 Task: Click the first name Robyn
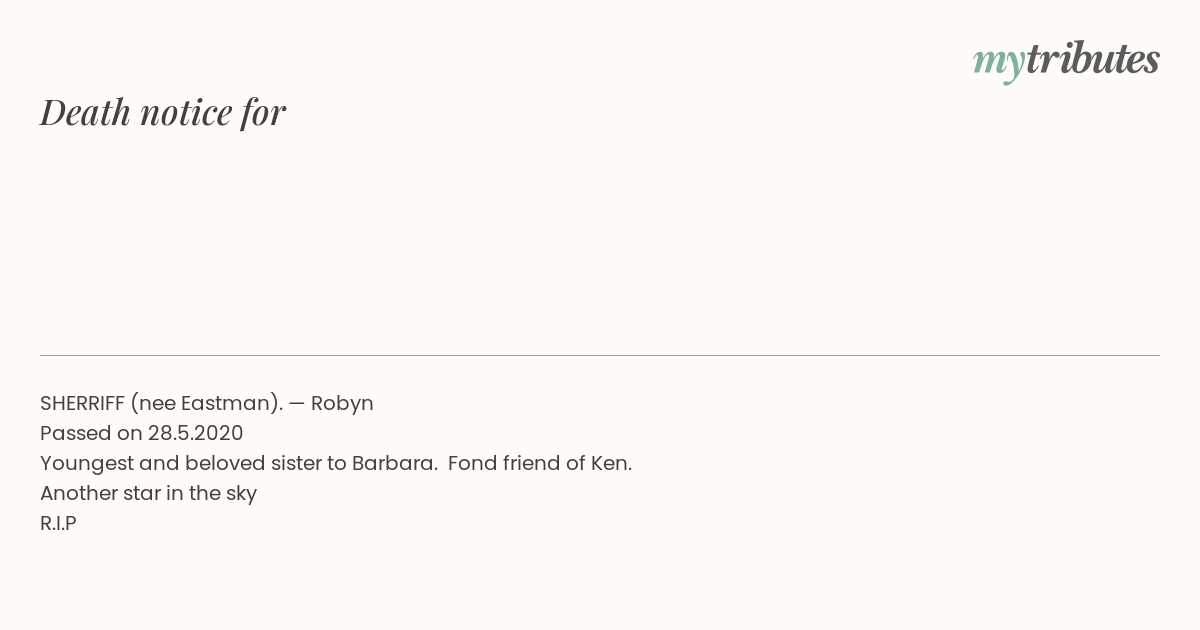(x=342, y=404)
